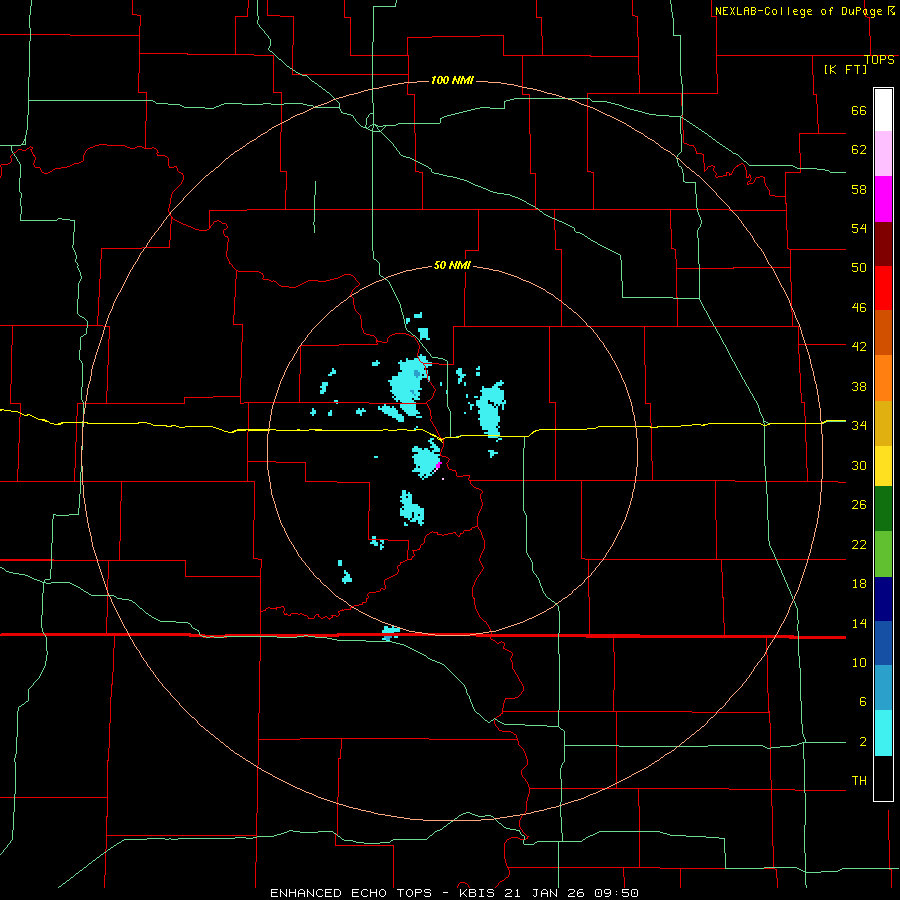The height and width of the screenshot is (900, 900).
Task: Click the '100 NMI' range ring label
Action: click(x=452, y=80)
